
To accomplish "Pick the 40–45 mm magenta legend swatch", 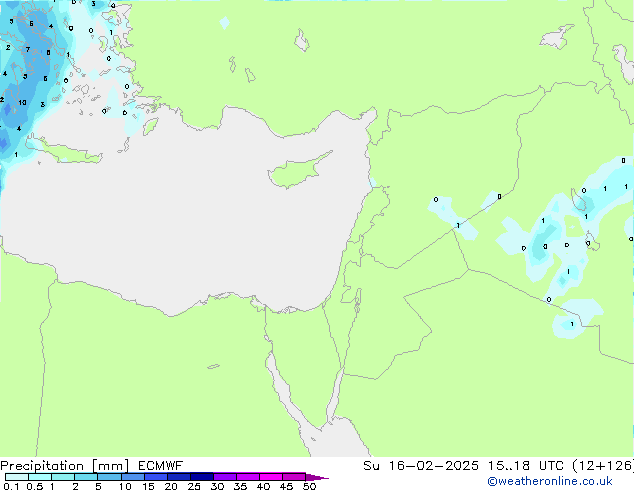I will coord(271,477).
